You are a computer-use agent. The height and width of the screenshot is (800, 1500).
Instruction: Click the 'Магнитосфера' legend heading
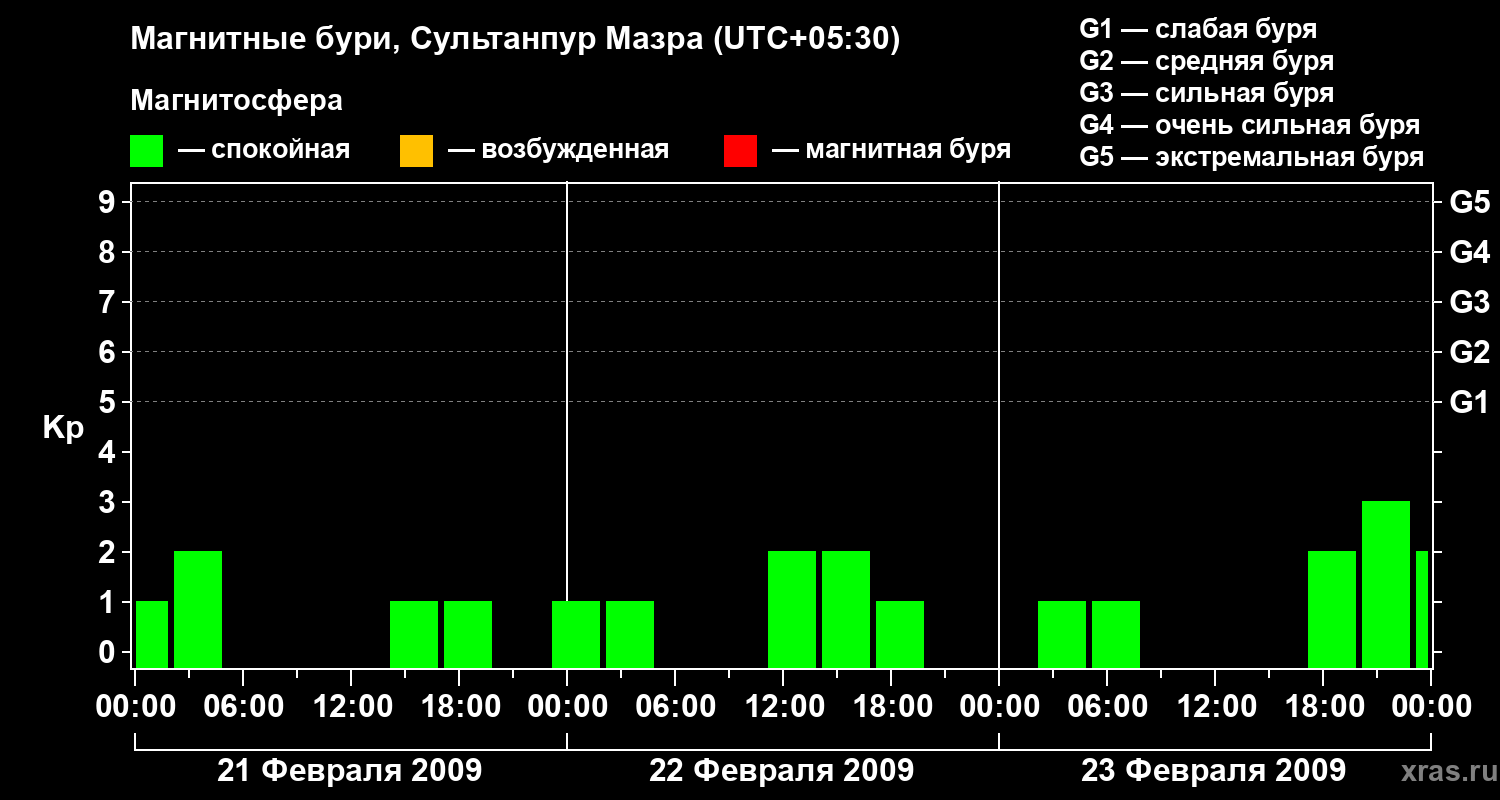(237, 101)
